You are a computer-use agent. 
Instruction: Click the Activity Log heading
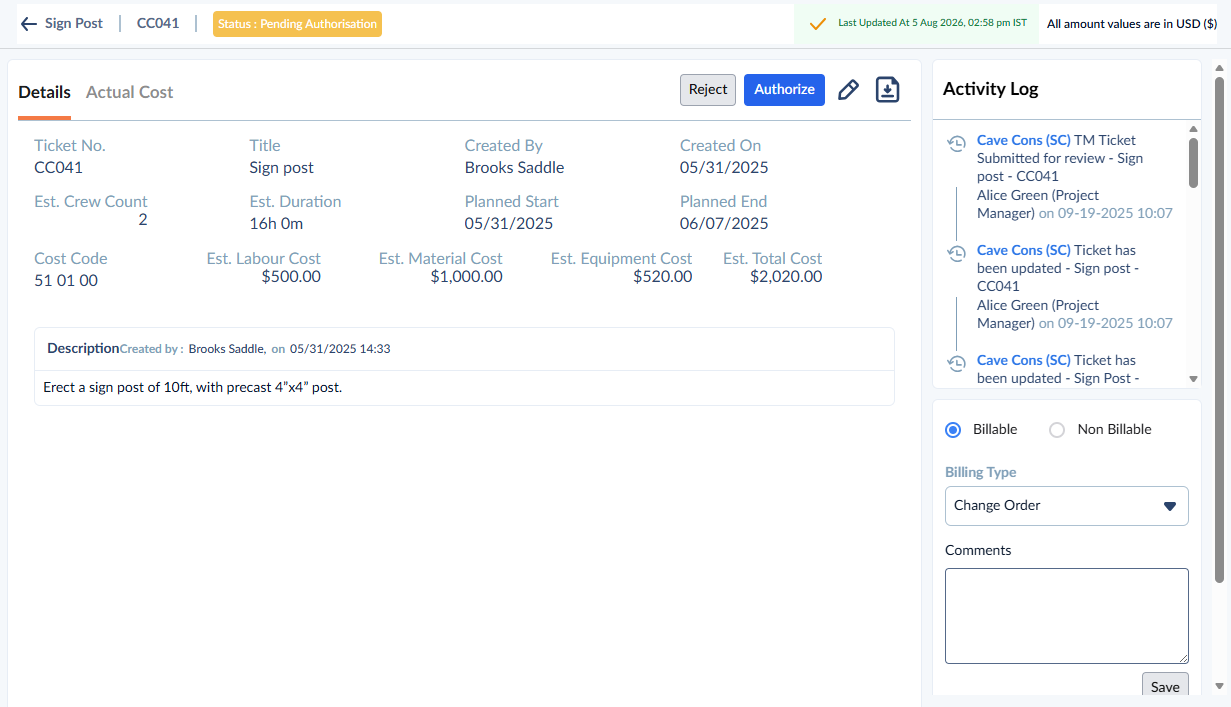coord(991,89)
